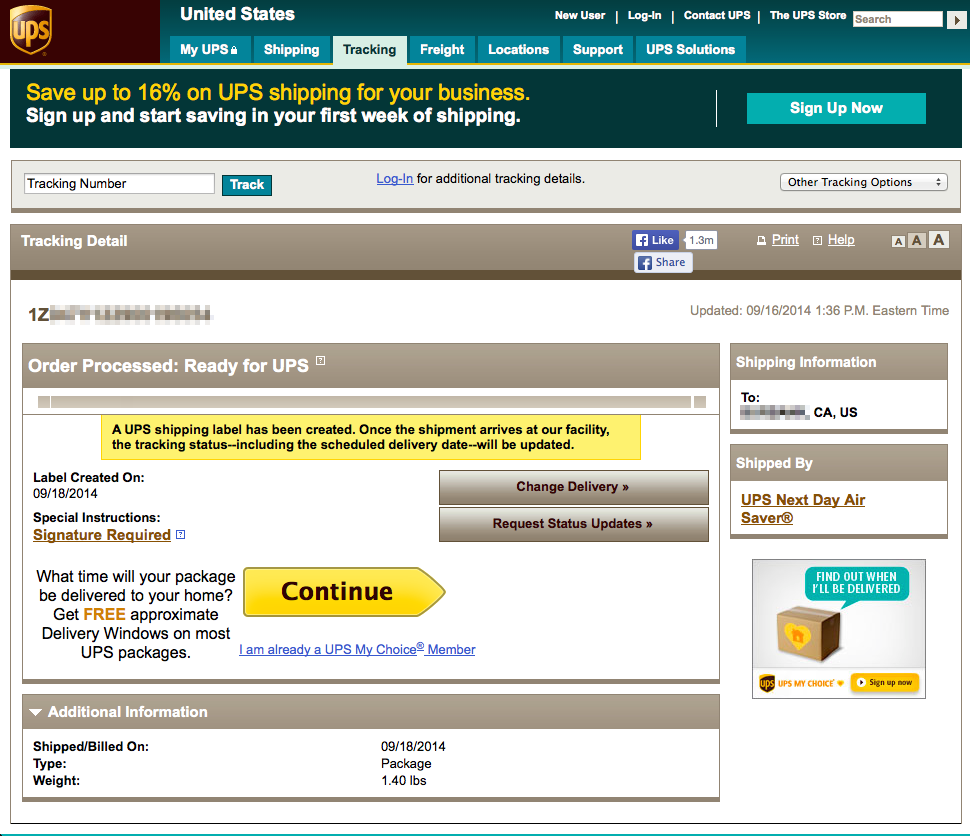This screenshot has height=836, width=970.
Task: Collapse the Additional Information section
Action: tap(35, 712)
